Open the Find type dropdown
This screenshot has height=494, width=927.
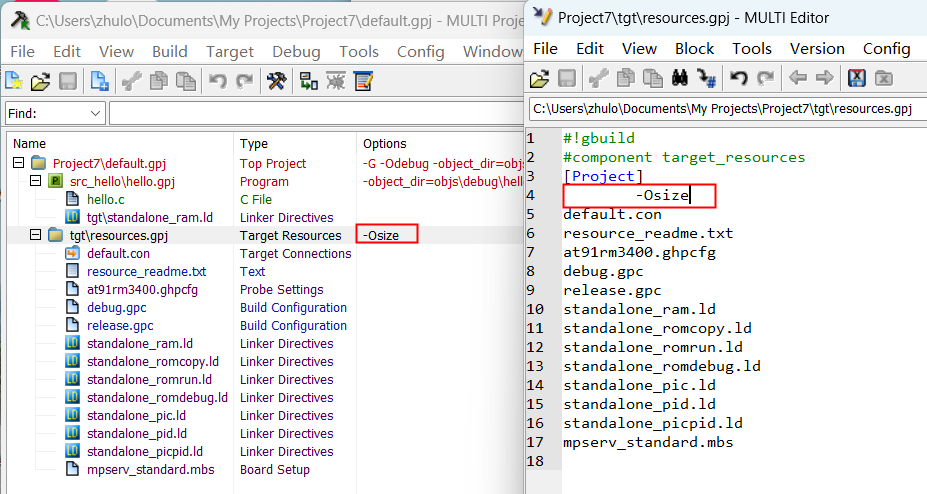tap(95, 114)
